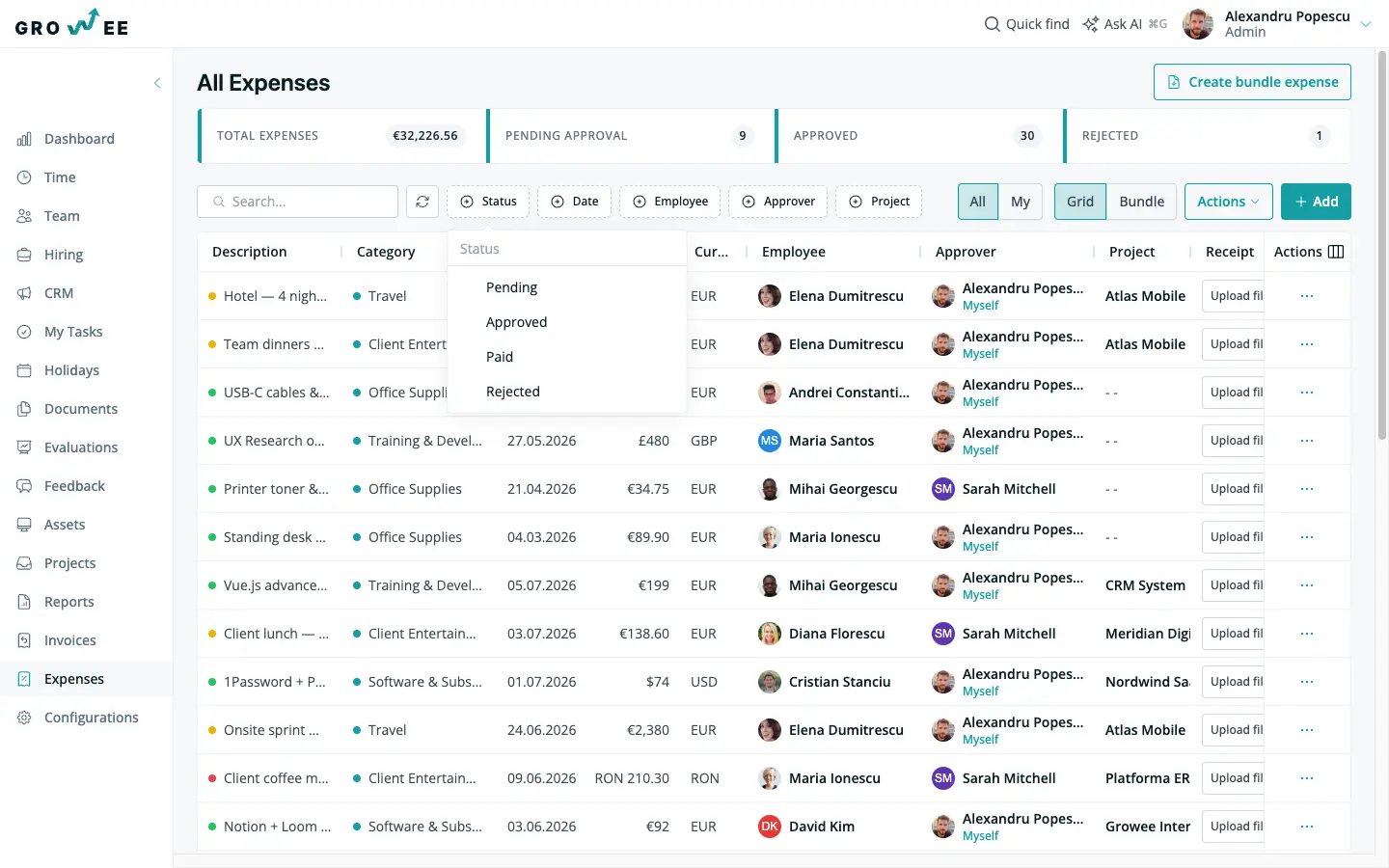Open row actions for USB-C cables expense
Image resolution: width=1389 pixels, height=868 pixels.
point(1307,393)
